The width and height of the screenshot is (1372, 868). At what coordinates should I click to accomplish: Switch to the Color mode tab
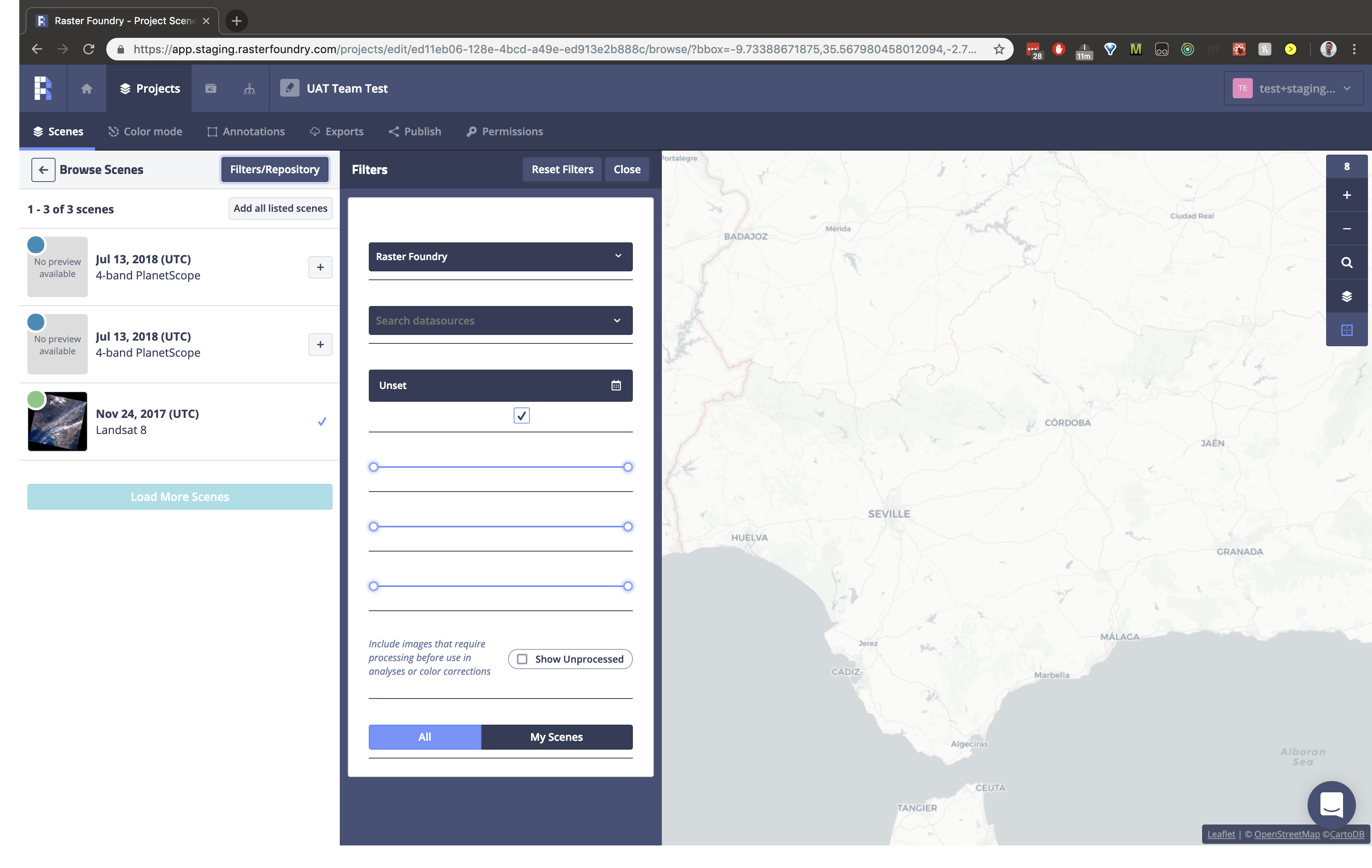coord(145,131)
